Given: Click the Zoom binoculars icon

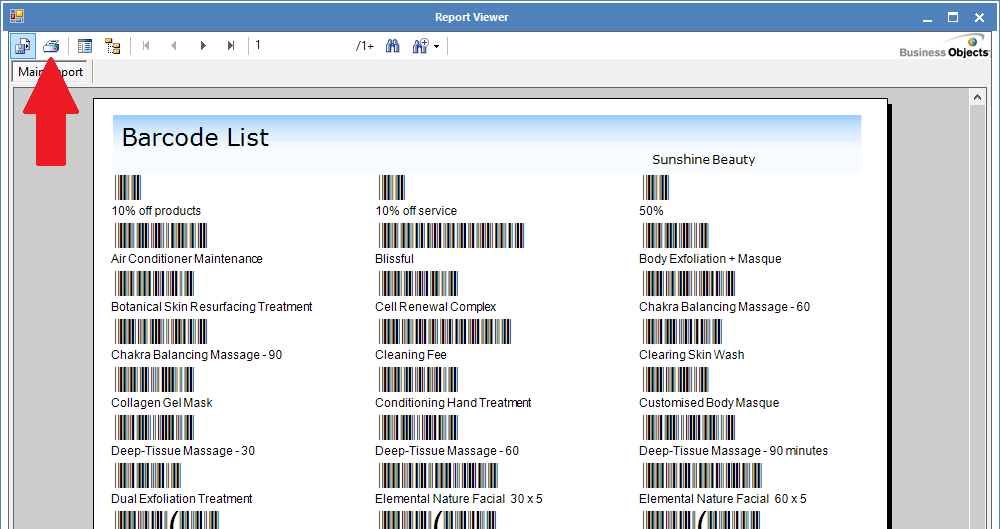Looking at the screenshot, I should (x=420, y=46).
